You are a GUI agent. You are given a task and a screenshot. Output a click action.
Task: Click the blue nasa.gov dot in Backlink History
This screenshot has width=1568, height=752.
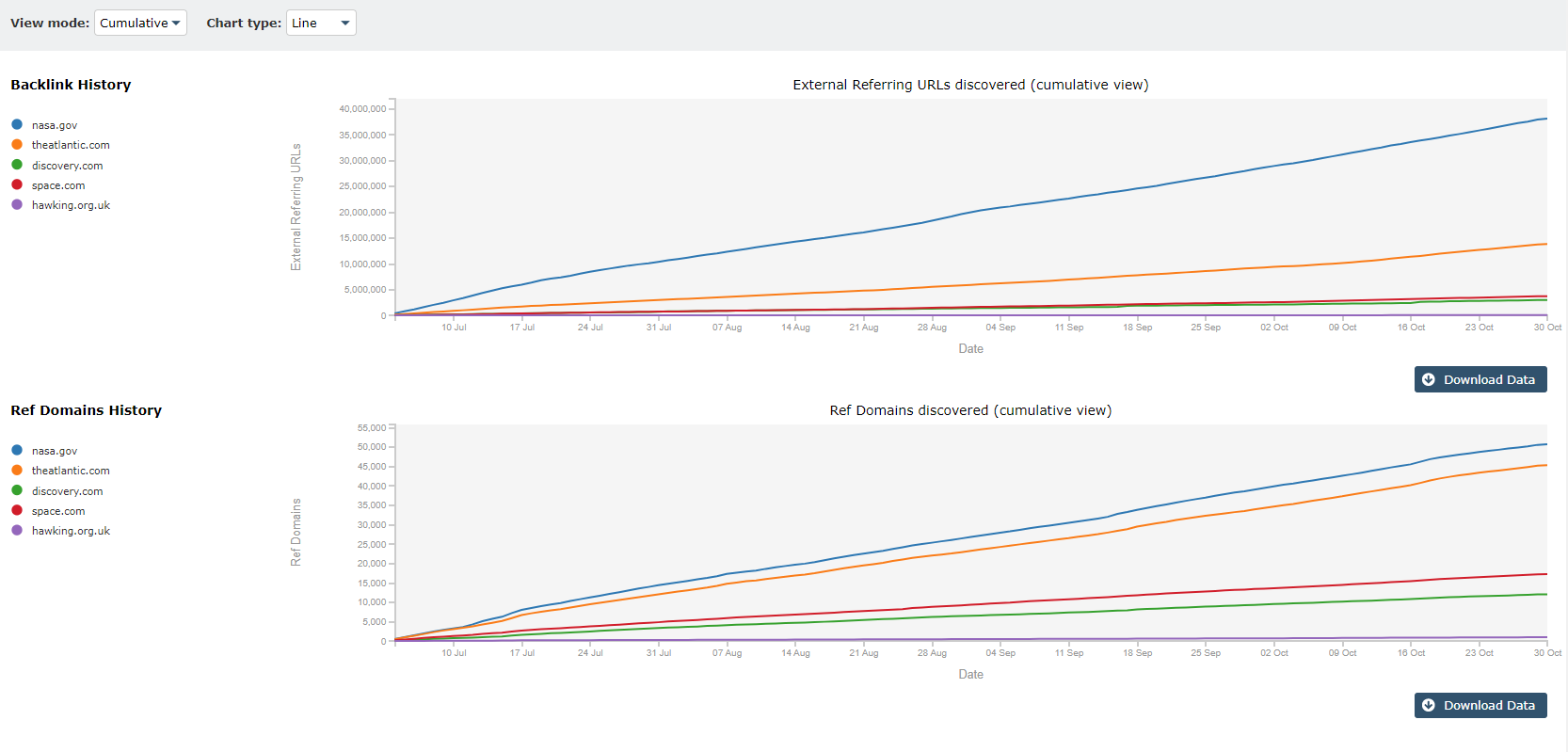click(x=17, y=124)
